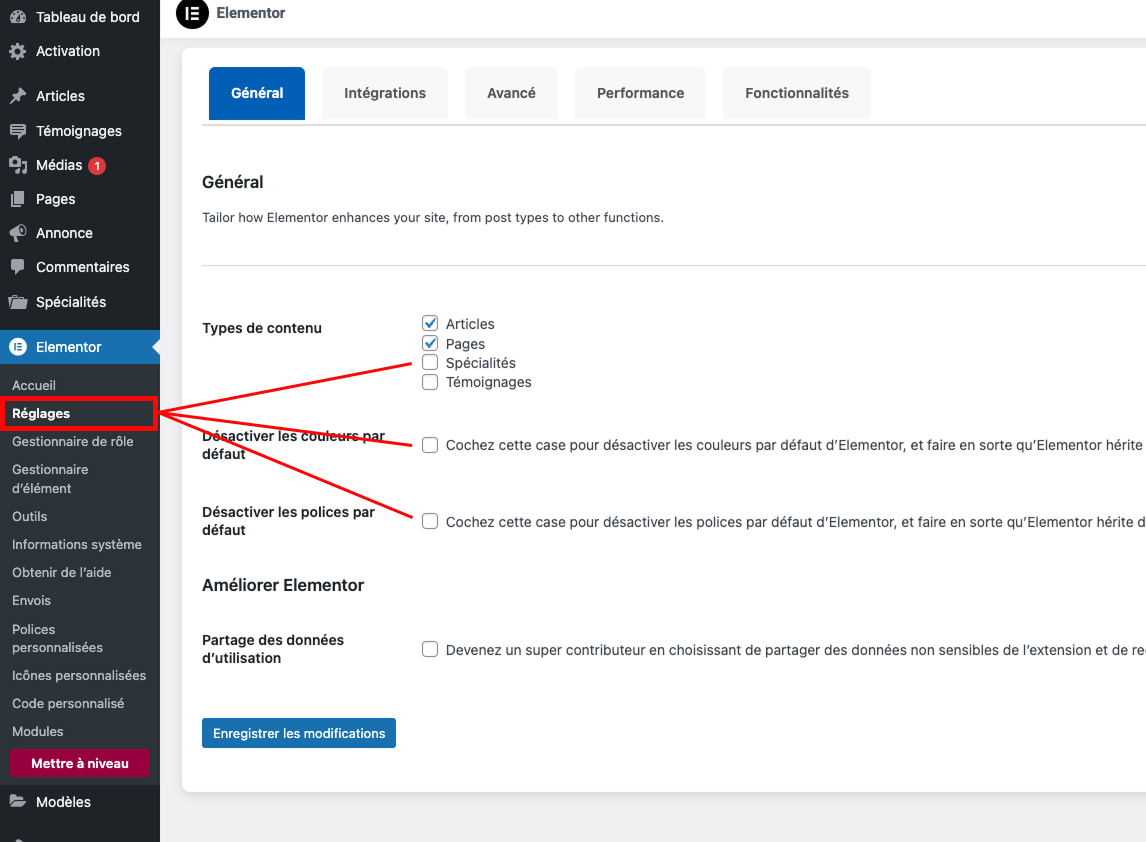Screen dimensions: 1146x842
Task: Click the Elementor menu label
Action: click(x=69, y=347)
